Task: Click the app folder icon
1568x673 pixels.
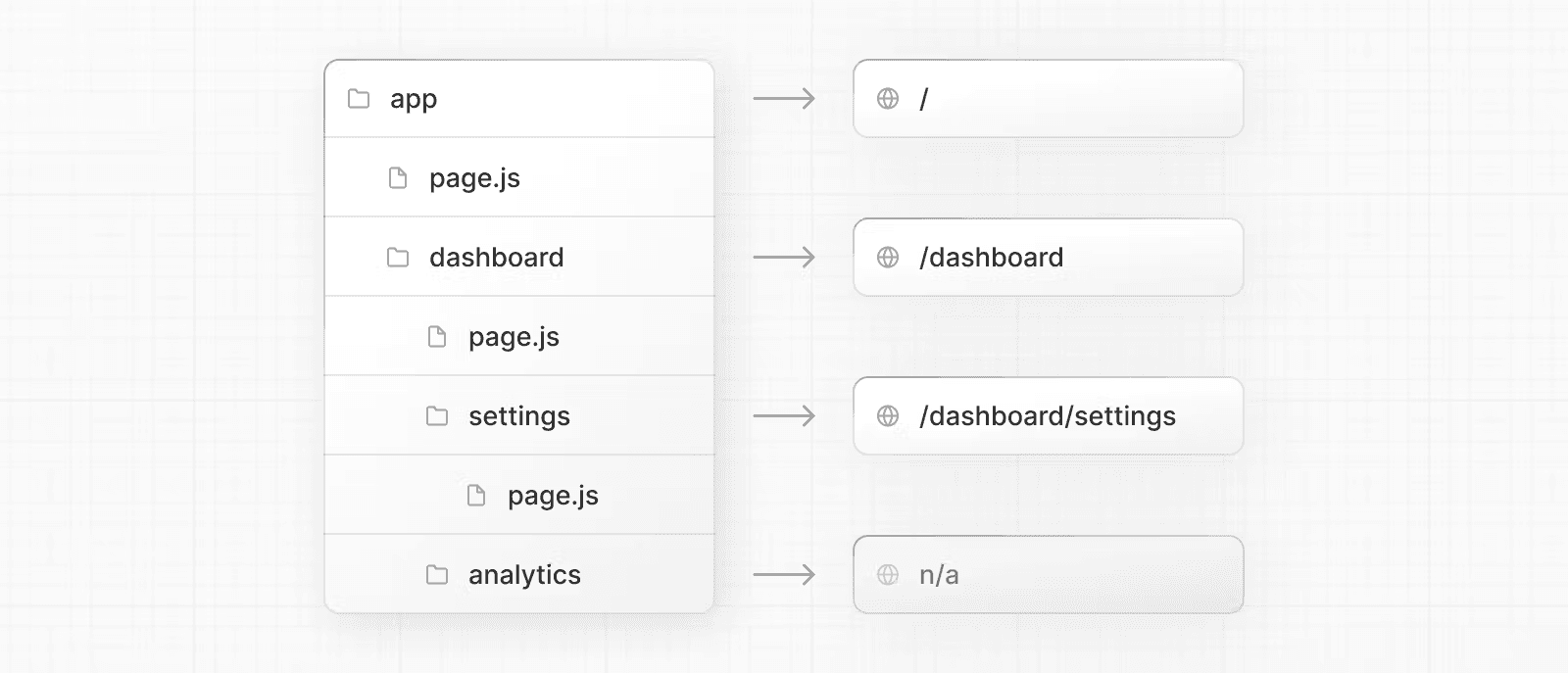Action: pos(359,99)
